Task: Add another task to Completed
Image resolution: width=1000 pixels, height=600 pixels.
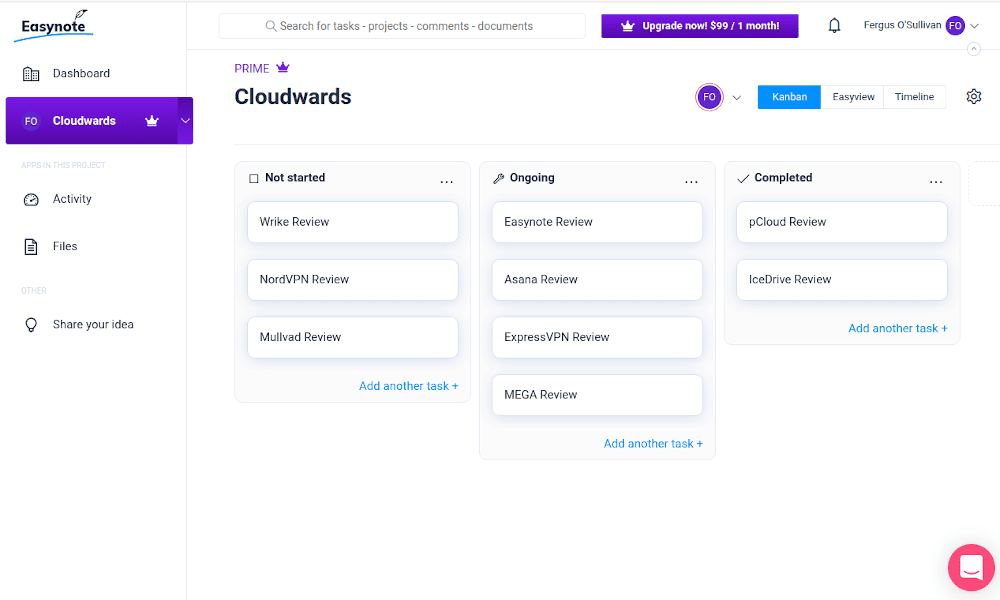Action: 897,328
